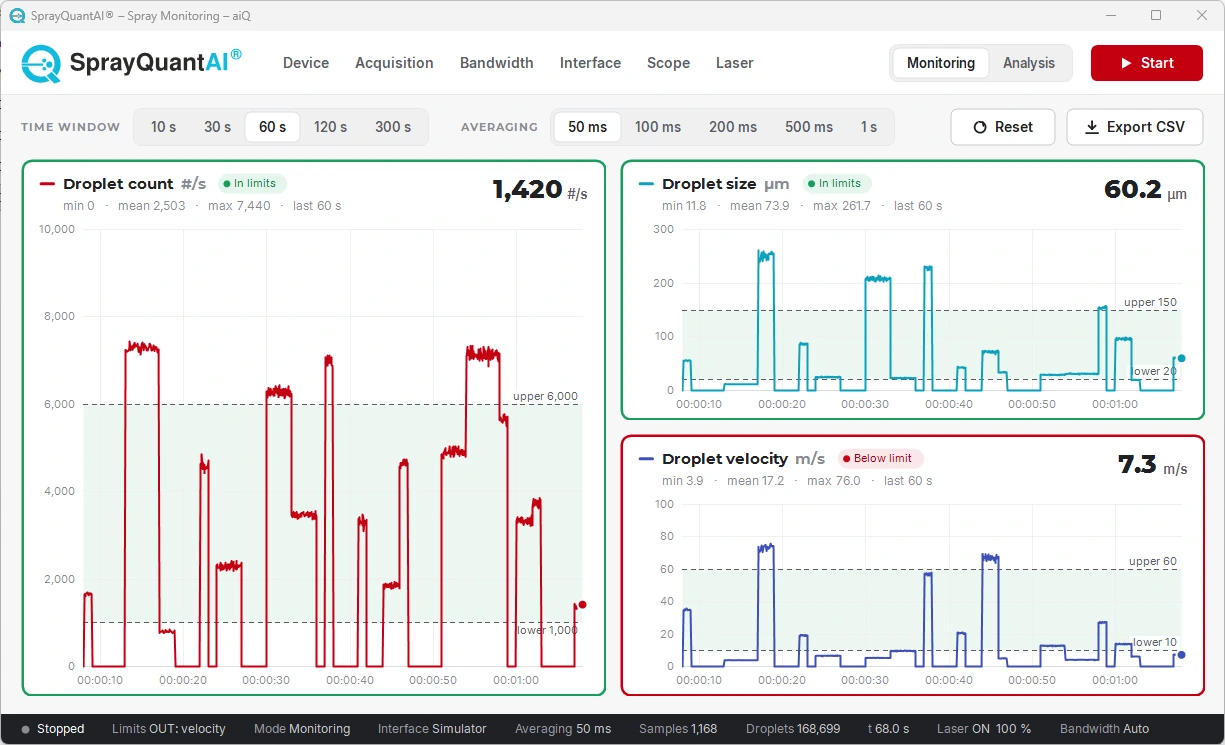The width and height of the screenshot is (1225, 745).
Task: Click the upper 6,000 limit label
Action: pyautogui.click(x=545, y=396)
